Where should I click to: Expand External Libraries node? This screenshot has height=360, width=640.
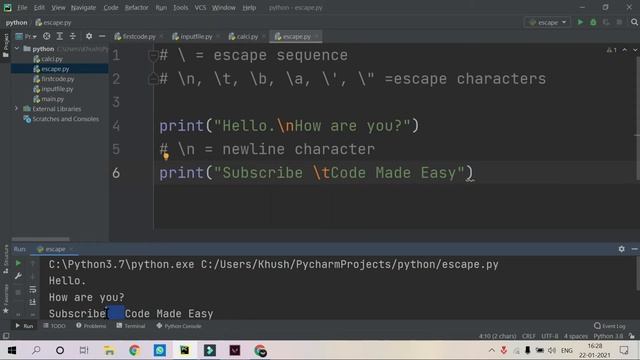tap(16, 109)
